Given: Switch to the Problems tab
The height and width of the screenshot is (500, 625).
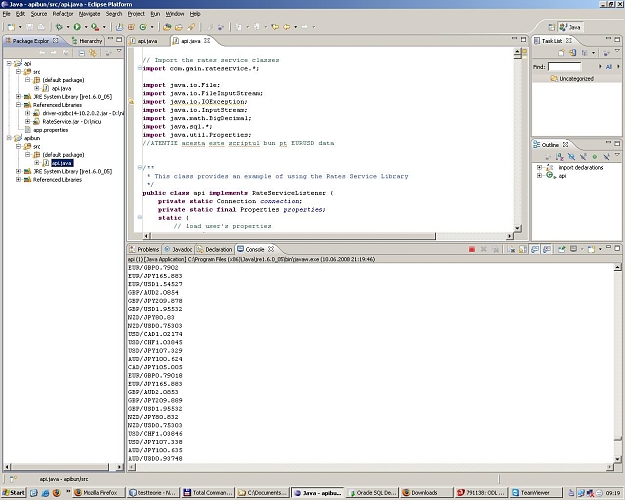Looking at the screenshot, I should (144, 250).
